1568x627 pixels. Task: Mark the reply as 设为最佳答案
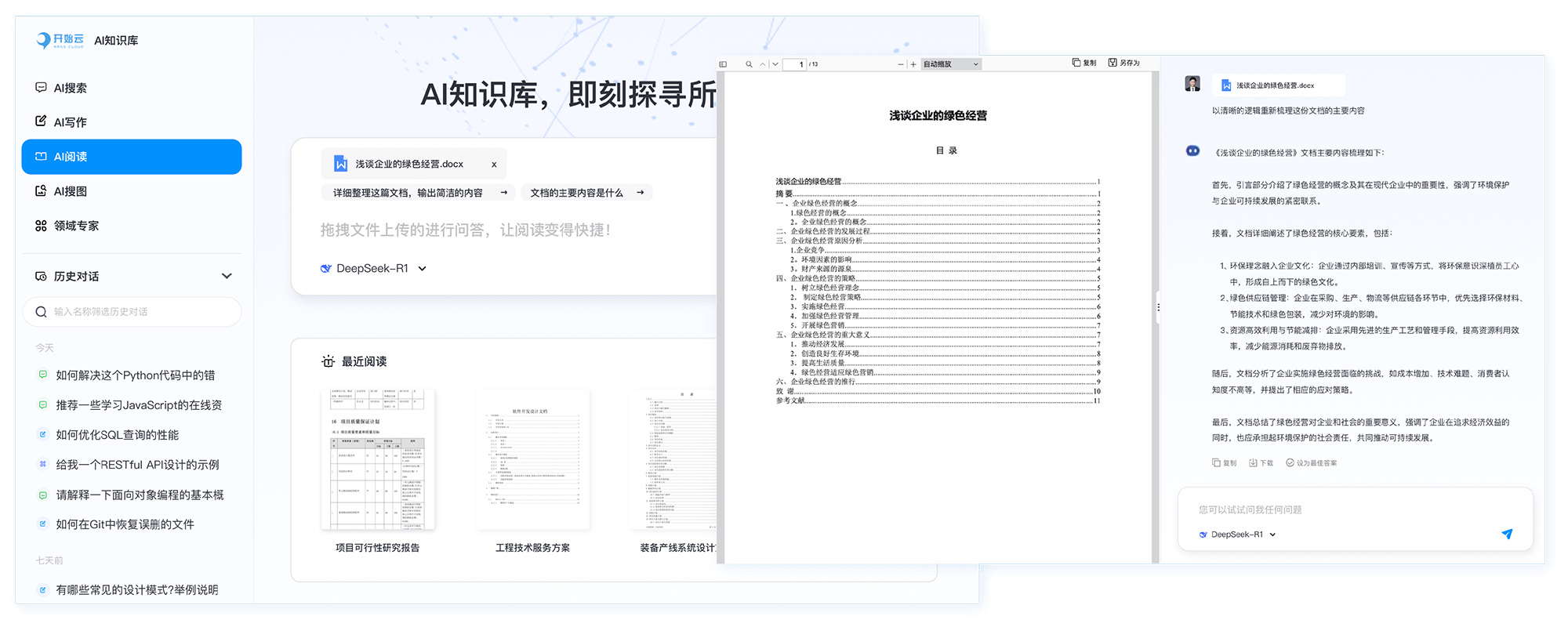click(1290, 463)
